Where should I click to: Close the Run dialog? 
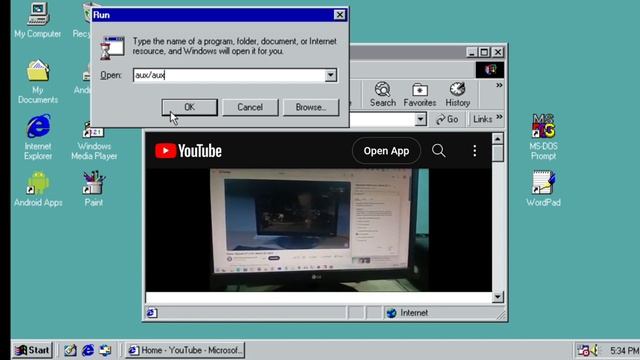tap(340, 15)
